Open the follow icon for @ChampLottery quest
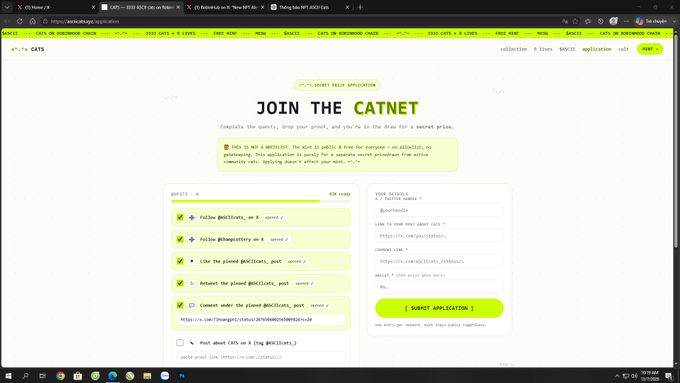 tap(192, 239)
